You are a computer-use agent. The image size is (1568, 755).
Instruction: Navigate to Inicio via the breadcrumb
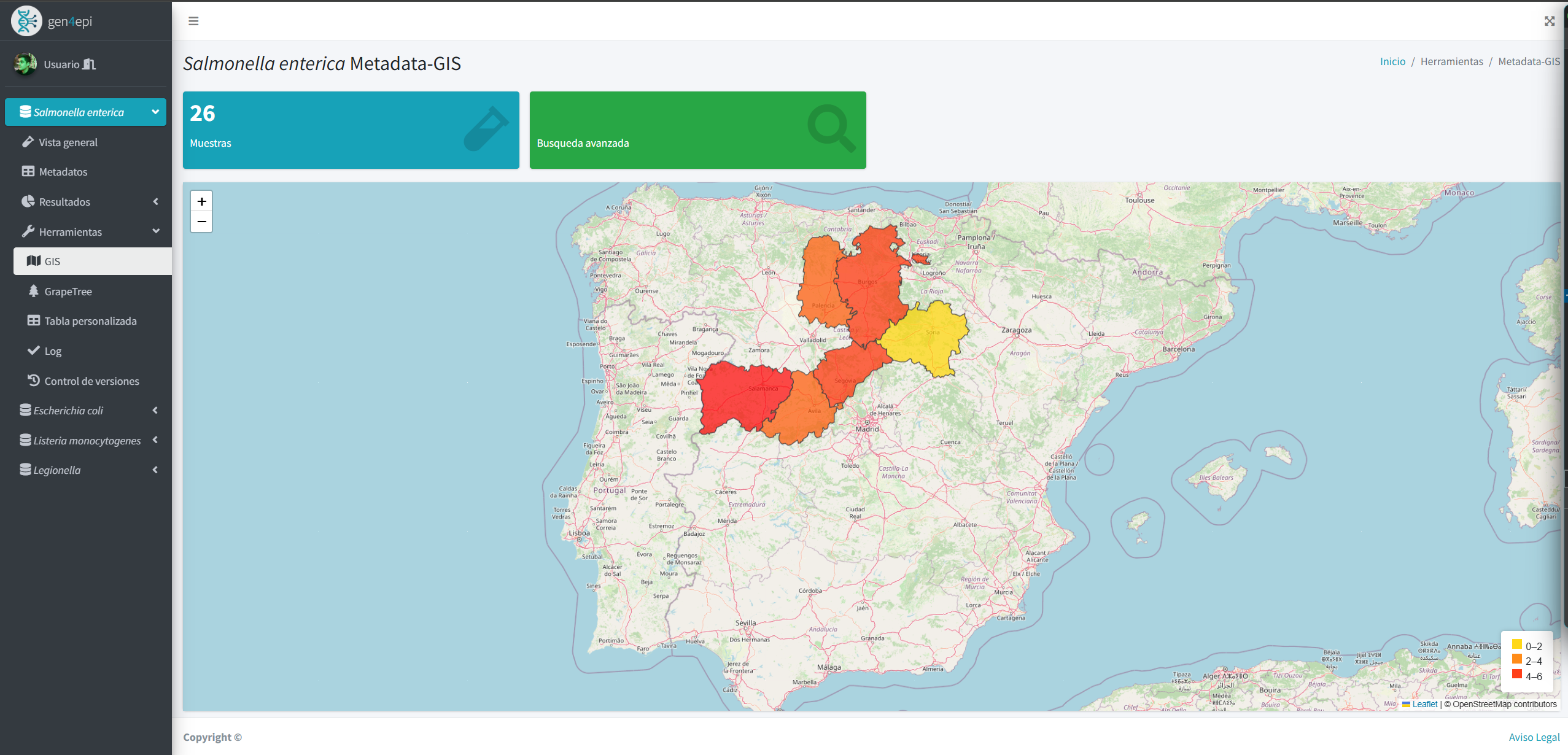1392,61
